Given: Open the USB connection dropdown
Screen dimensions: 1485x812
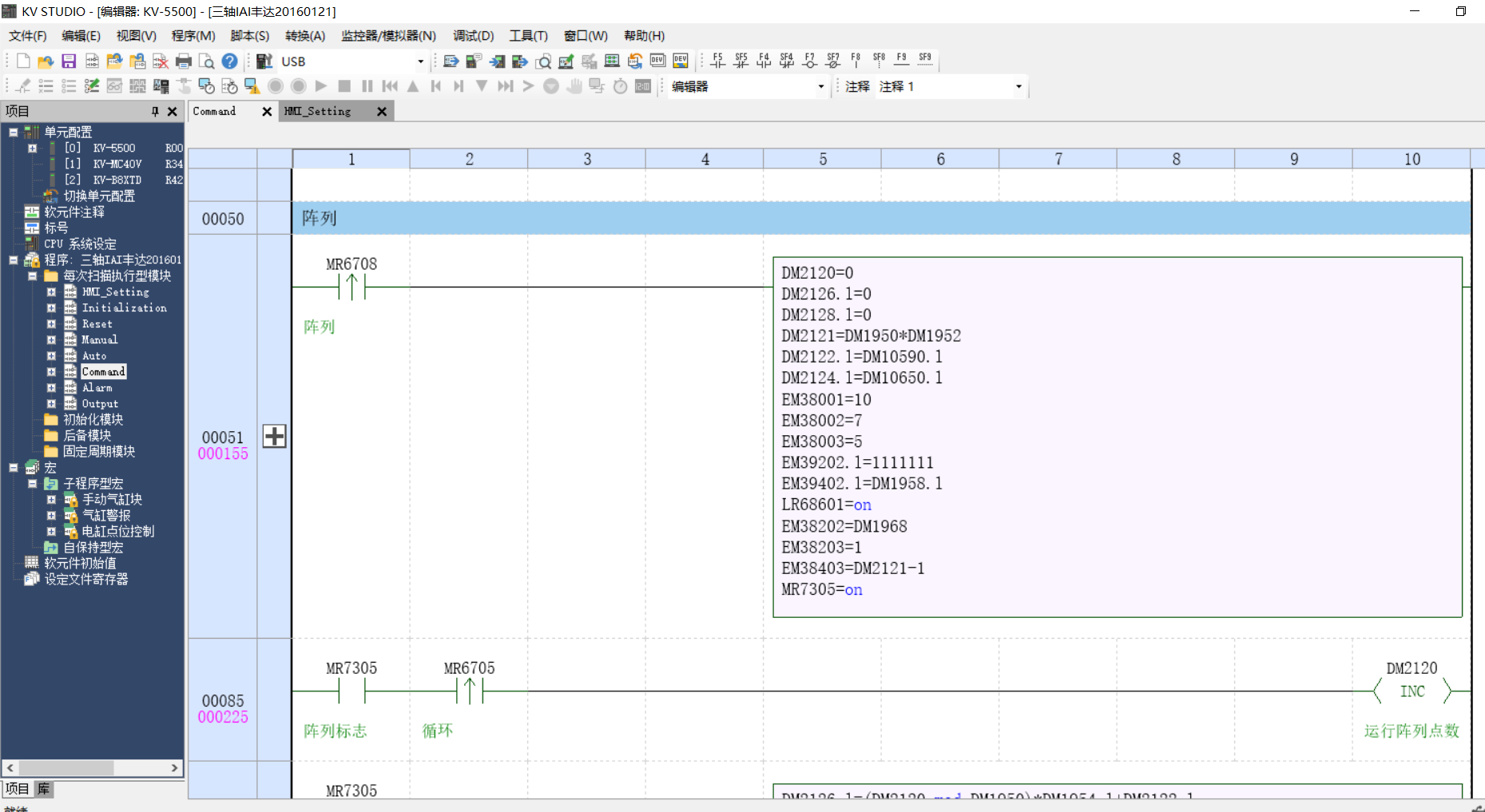Looking at the screenshot, I should 420,61.
